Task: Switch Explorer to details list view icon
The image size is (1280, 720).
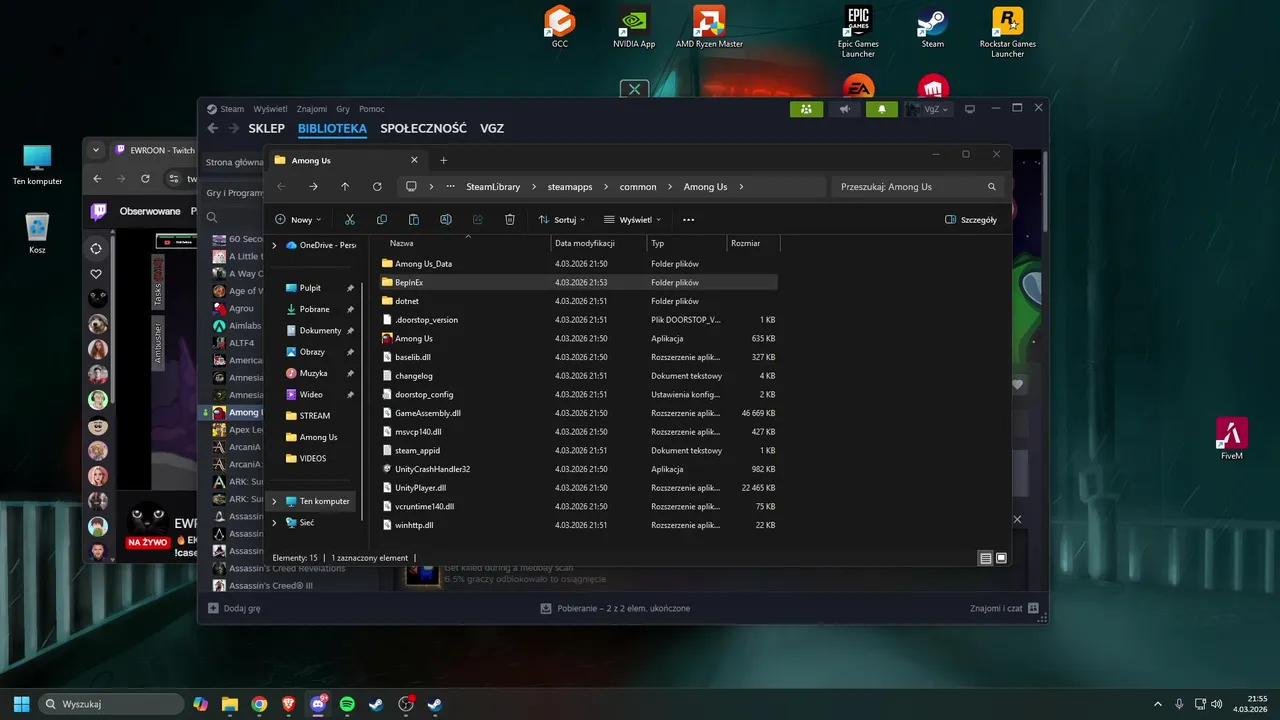Action: coord(986,558)
